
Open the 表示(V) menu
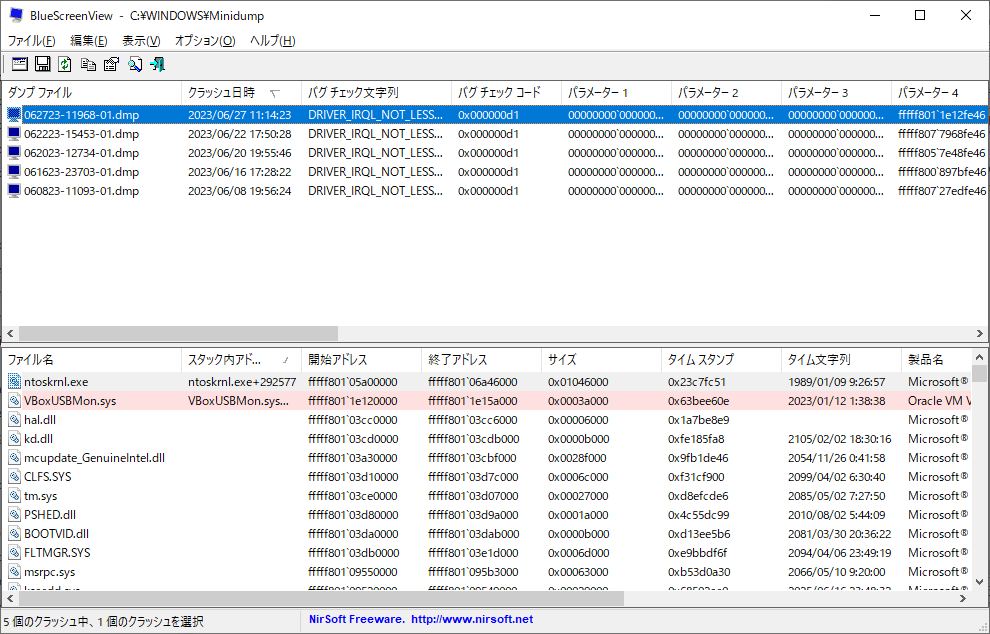pyautogui.click(x=141, y=41)
